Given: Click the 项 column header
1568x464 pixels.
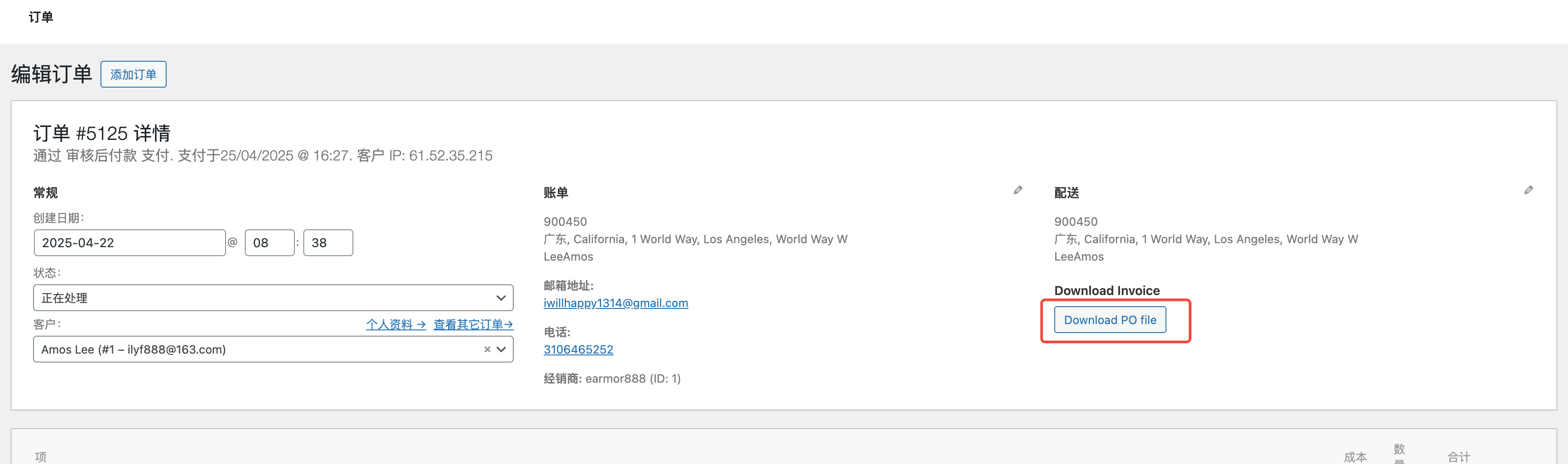Looking at the screenshot, I should point(41,457).
